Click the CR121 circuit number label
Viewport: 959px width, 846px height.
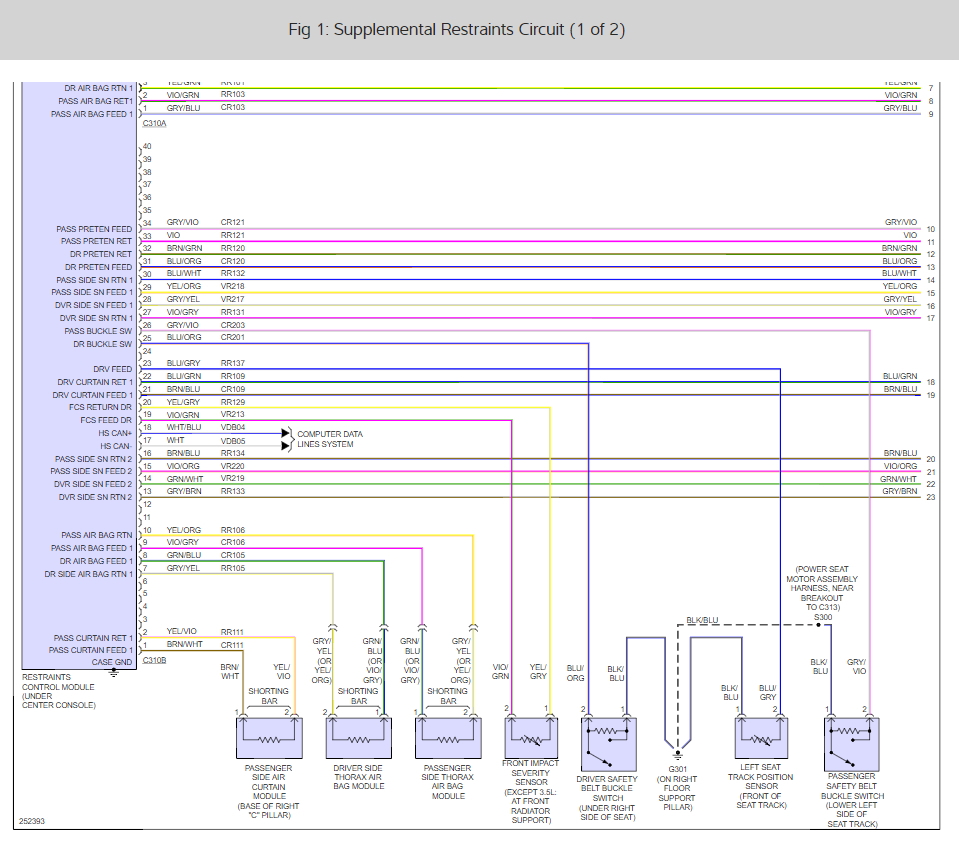[232, 222]
